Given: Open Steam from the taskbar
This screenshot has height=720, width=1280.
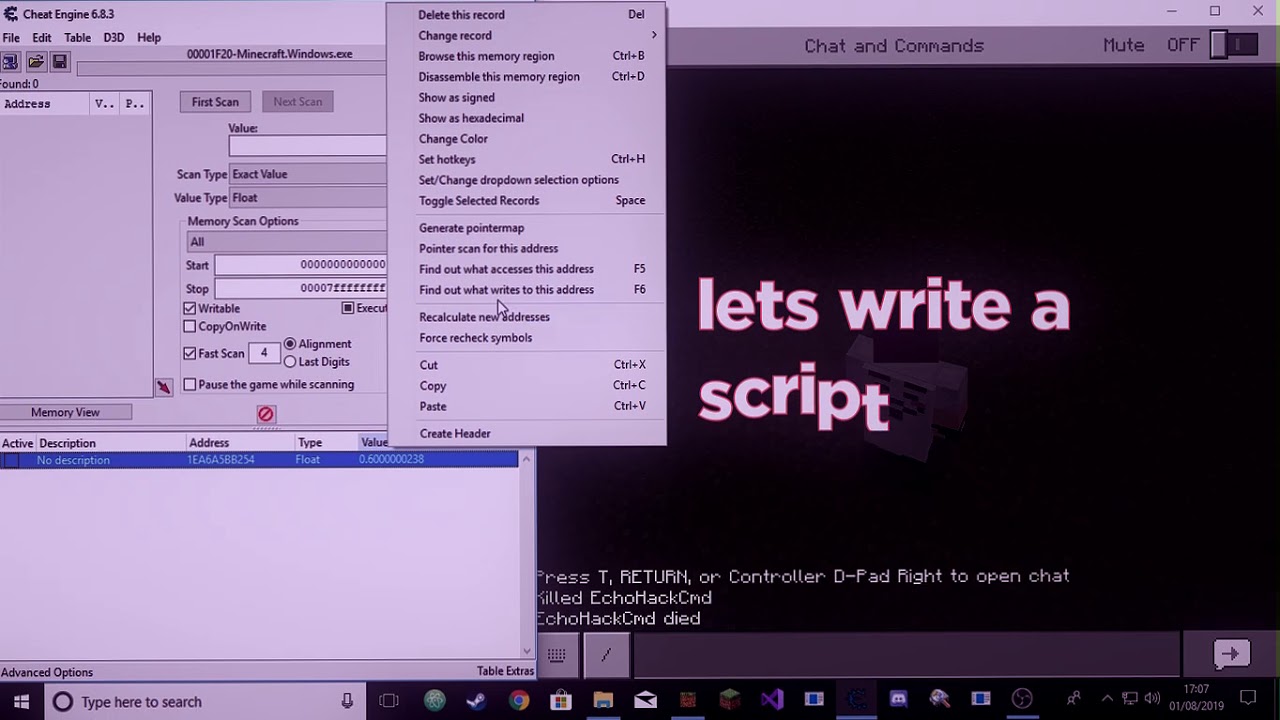Looking at the screenshot, I should [x=476, y=701].
